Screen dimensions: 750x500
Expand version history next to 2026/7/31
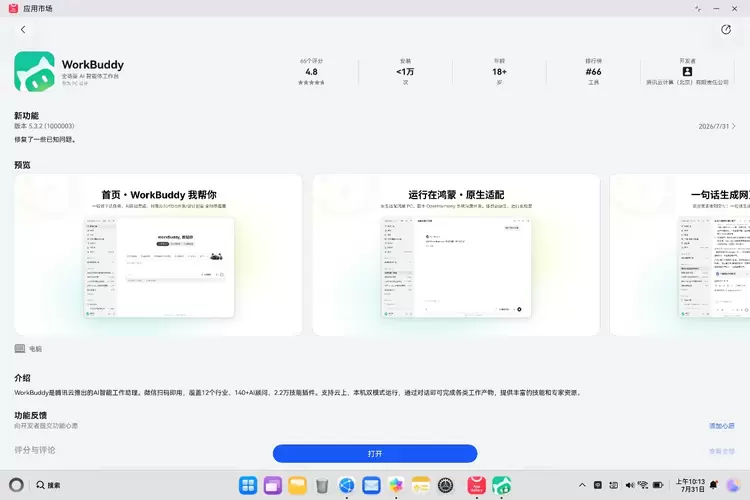734,126
